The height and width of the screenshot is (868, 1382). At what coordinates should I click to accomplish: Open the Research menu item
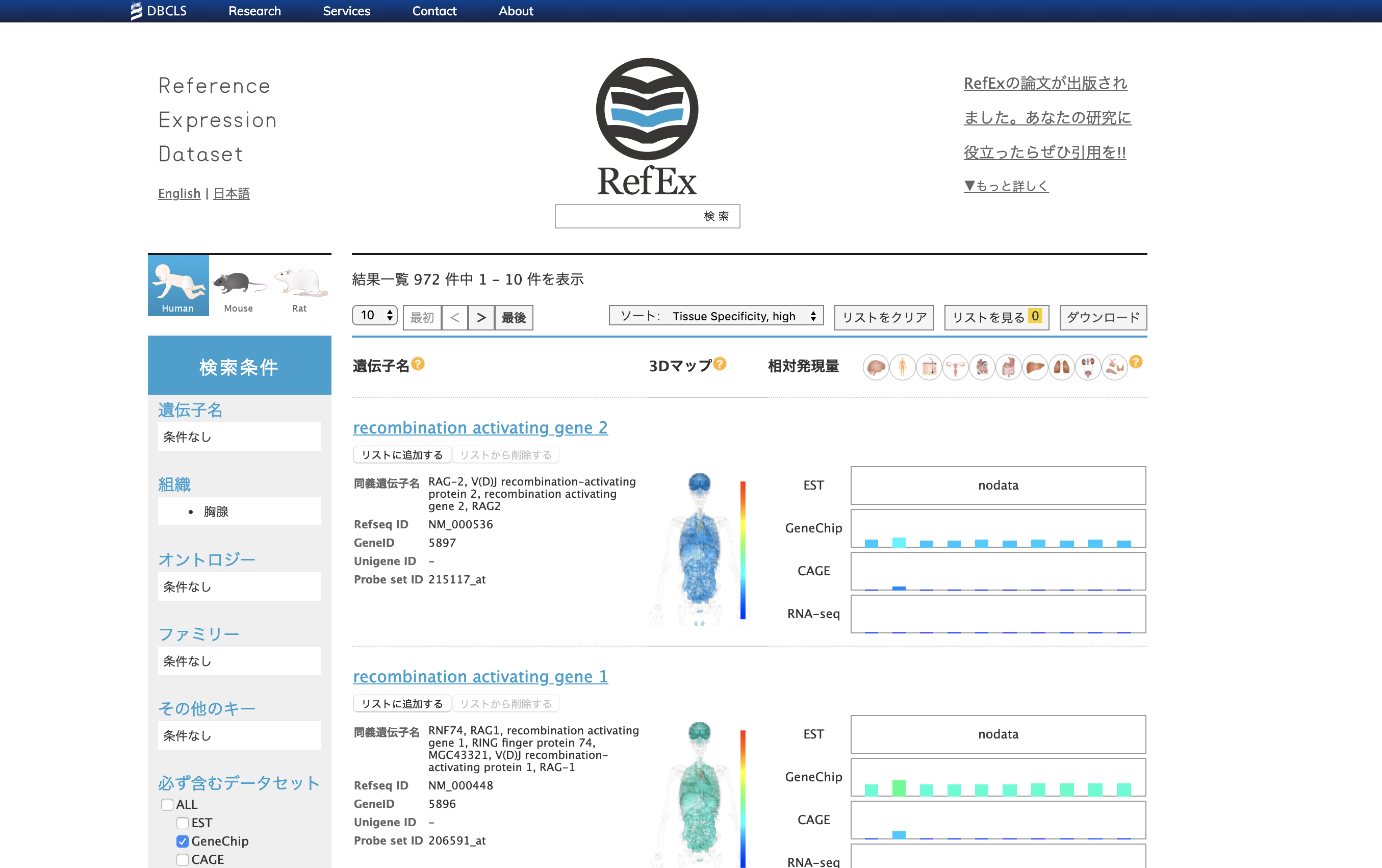254,11
